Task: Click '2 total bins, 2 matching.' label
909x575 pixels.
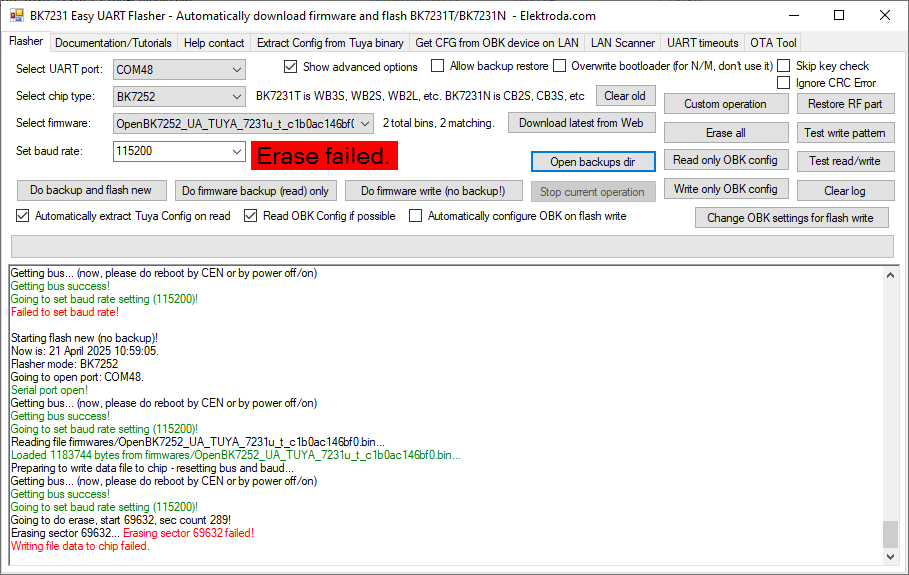Action: click(439, 123)
